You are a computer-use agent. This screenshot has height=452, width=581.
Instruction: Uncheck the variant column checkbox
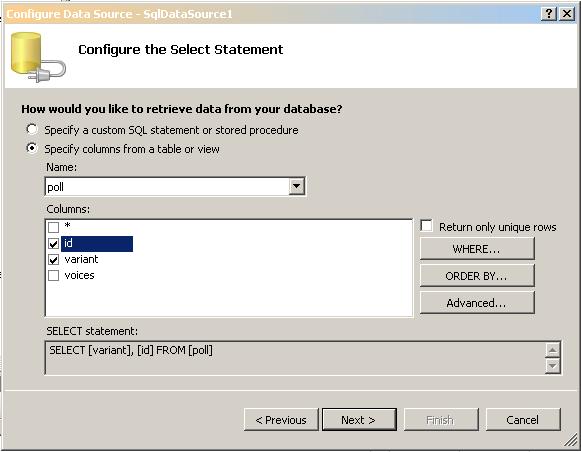53,259
